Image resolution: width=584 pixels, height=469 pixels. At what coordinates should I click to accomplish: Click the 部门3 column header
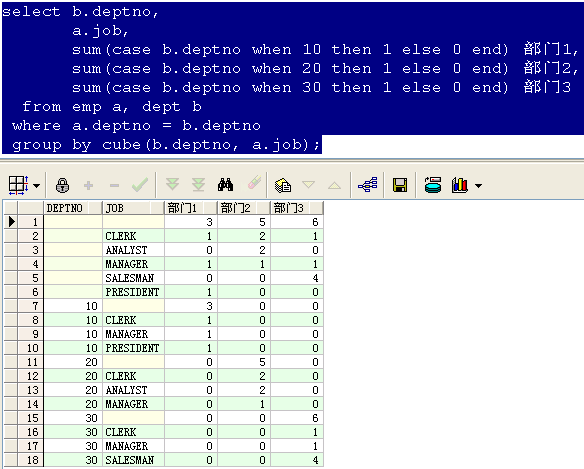click(x=297, y=208)
